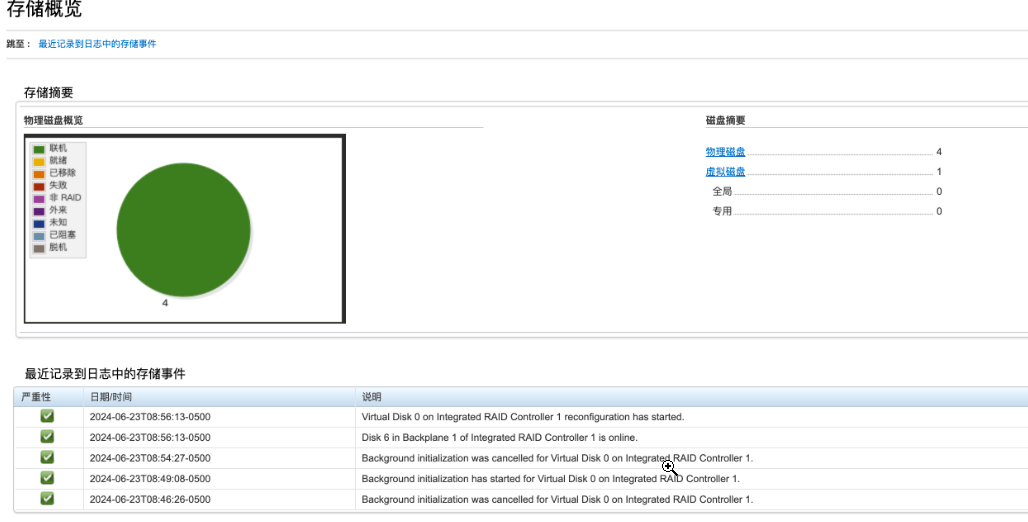This screenshot has height=522, width=1028.
Task: Click the 日期/时间 column header
Action: point(220,397)
